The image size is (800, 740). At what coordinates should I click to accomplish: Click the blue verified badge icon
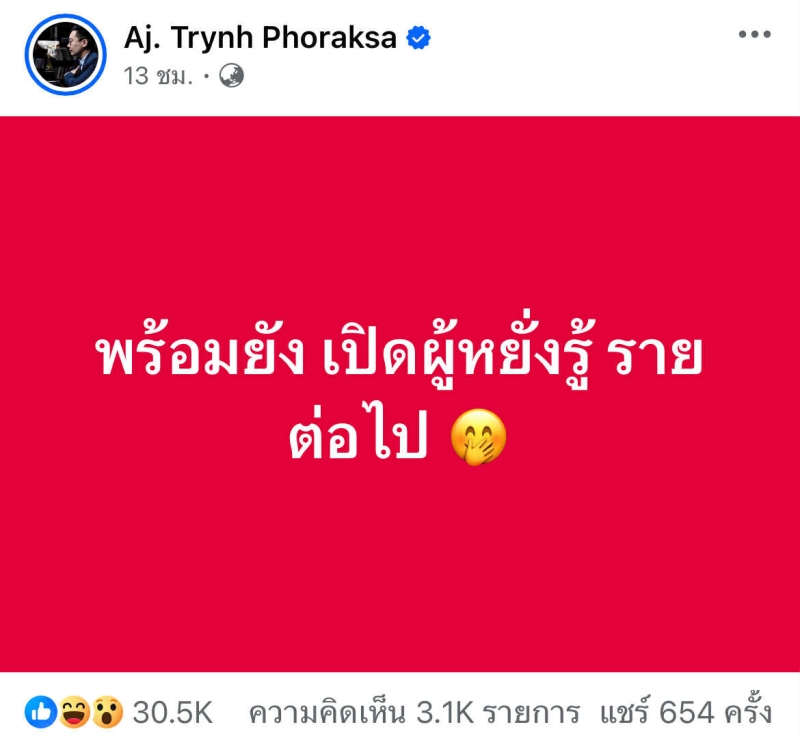418,38
